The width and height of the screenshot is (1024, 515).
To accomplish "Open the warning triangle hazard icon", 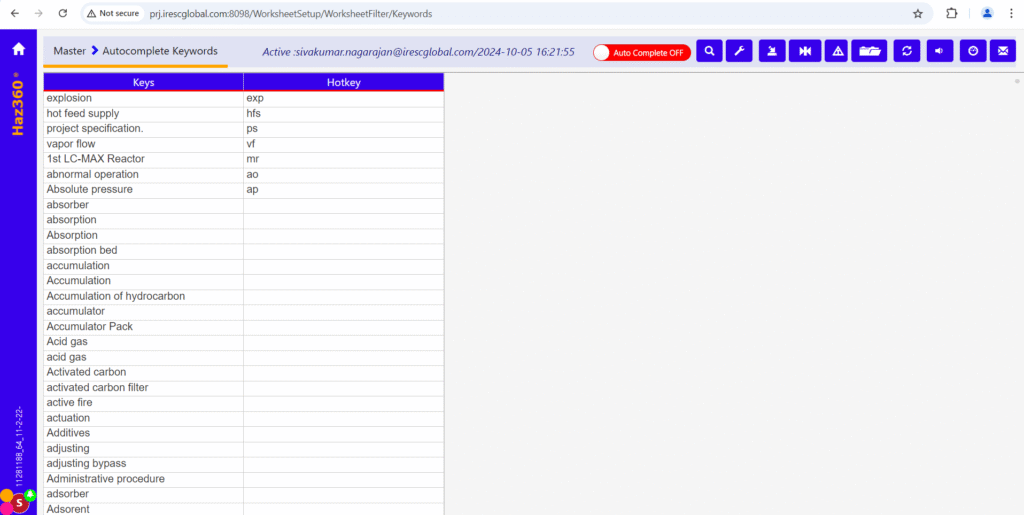I will (x=837, y=51).
